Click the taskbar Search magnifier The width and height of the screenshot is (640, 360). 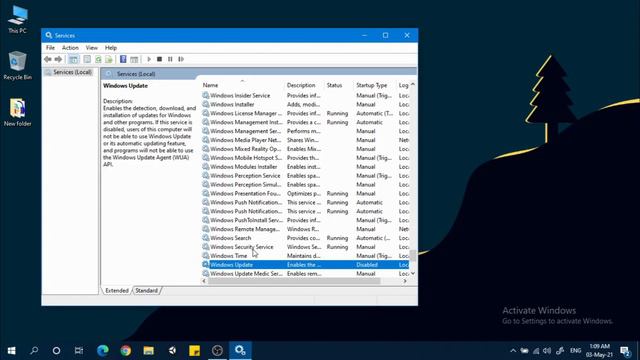[x=34, y=351]
